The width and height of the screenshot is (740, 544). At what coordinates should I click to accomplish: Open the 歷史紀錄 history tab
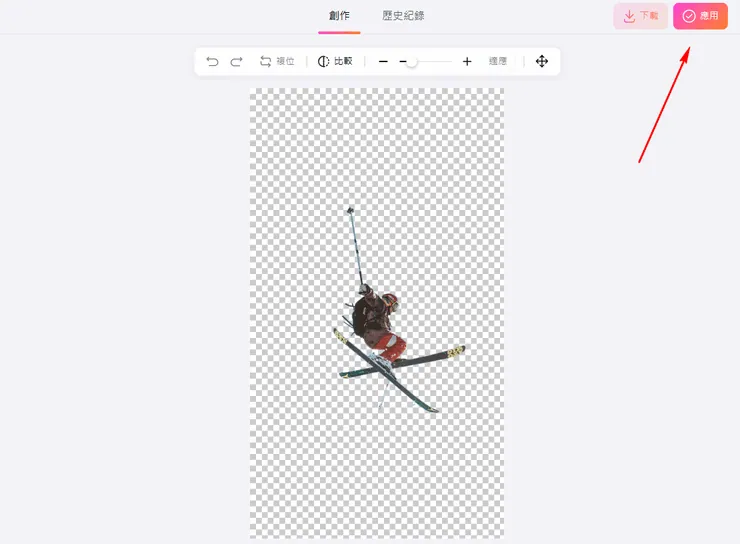(403, 16)
